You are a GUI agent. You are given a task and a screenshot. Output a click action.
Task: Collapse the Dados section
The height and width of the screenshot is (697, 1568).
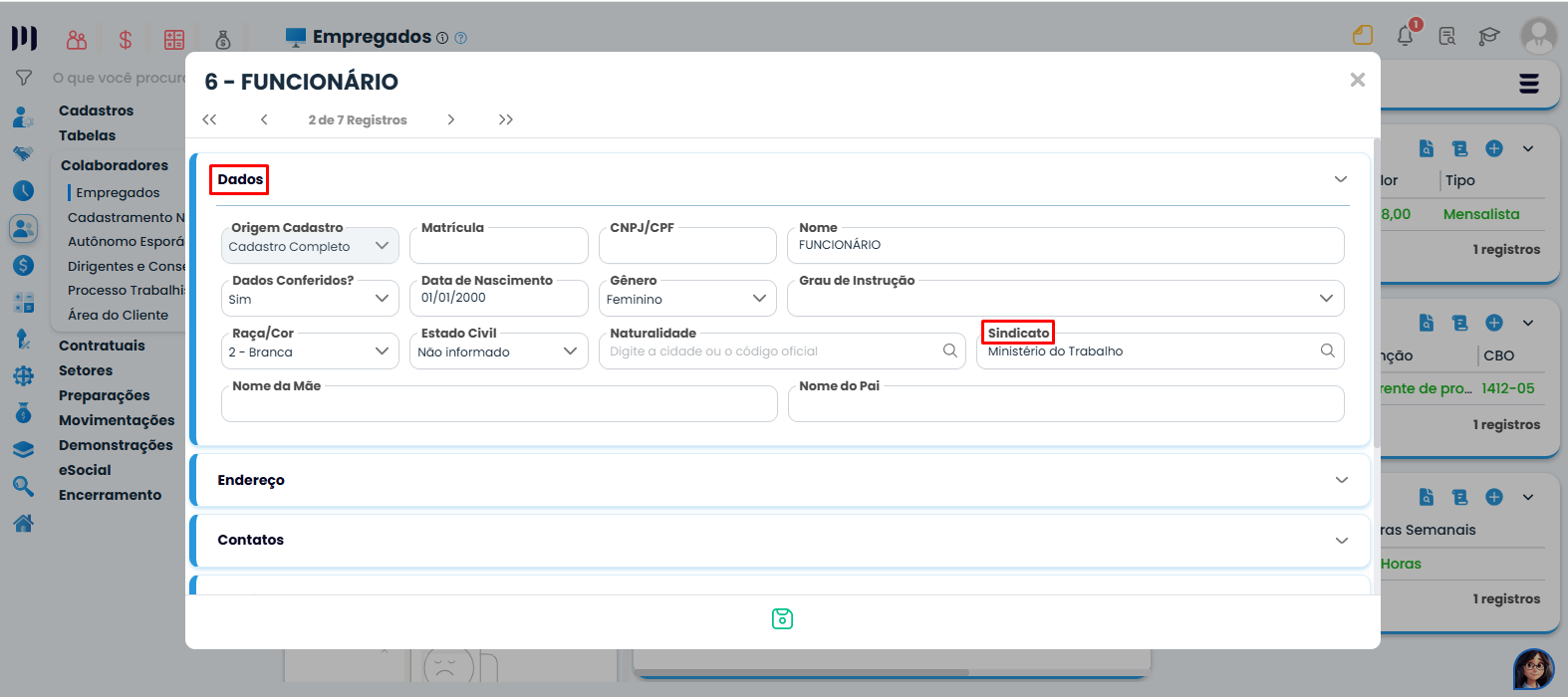click(1340, 179)
